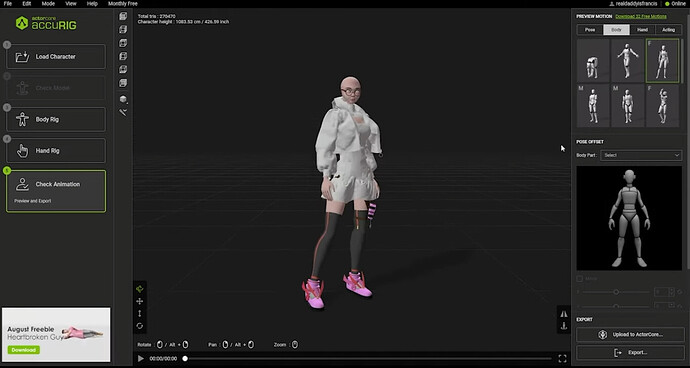Enable the Mirror checkbox
The width and height of the screenshot is (690, 368).
[x=580, y=279]
